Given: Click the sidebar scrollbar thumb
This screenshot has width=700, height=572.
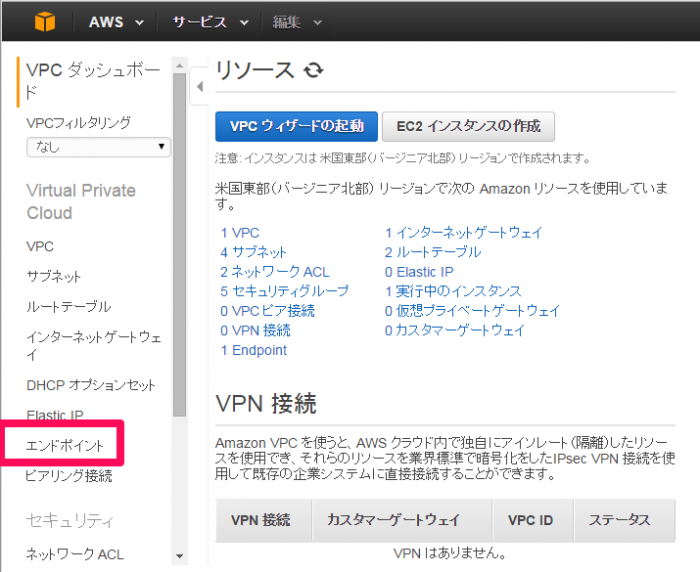Looking at the screenshot, I should tap(179, 245).
